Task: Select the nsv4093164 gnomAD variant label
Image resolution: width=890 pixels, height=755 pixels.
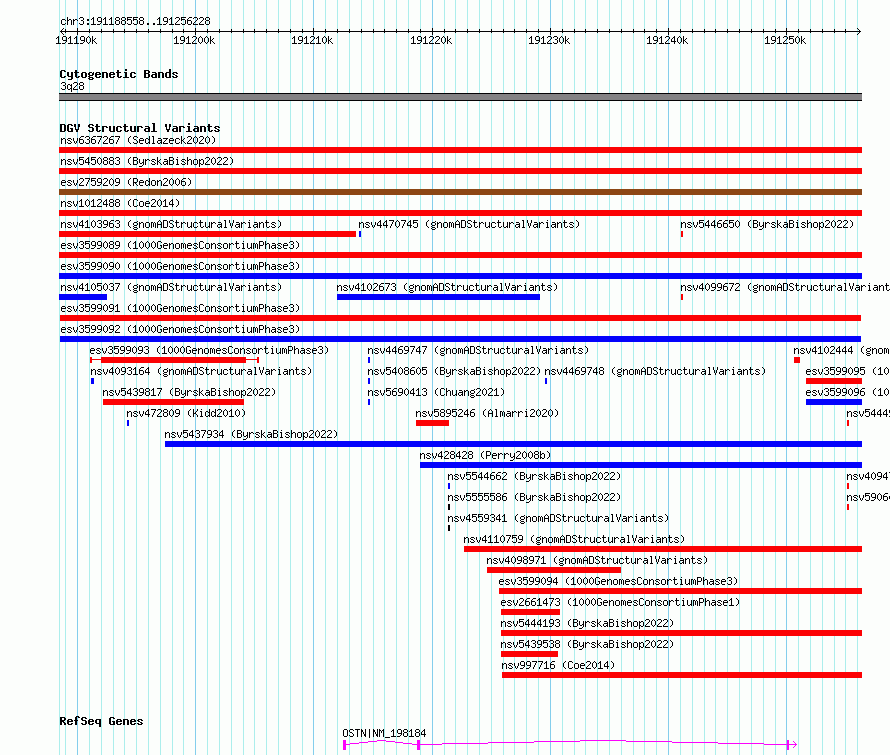Action: 201,371
